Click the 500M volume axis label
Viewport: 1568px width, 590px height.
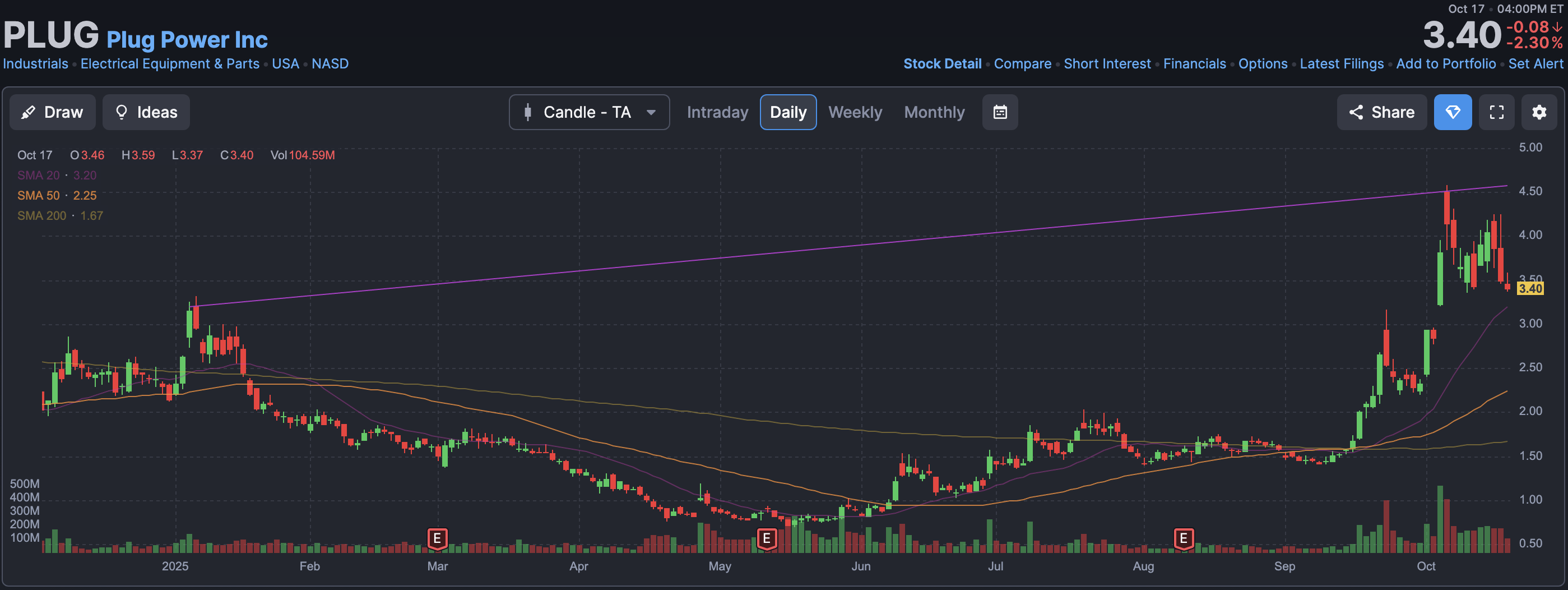coord(24,483)
